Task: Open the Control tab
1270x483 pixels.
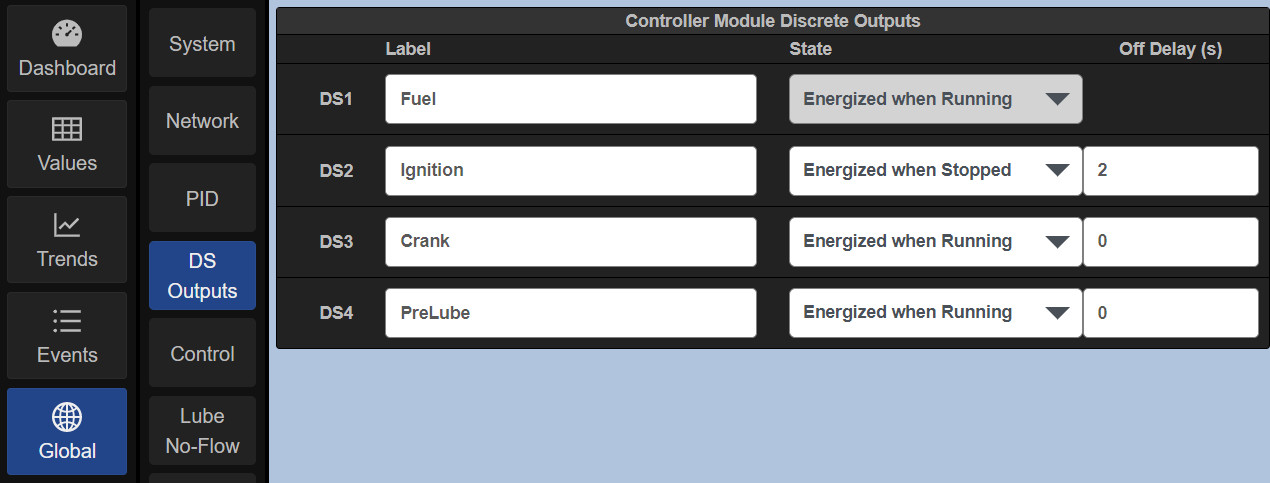Action: (x=202, y=354)
